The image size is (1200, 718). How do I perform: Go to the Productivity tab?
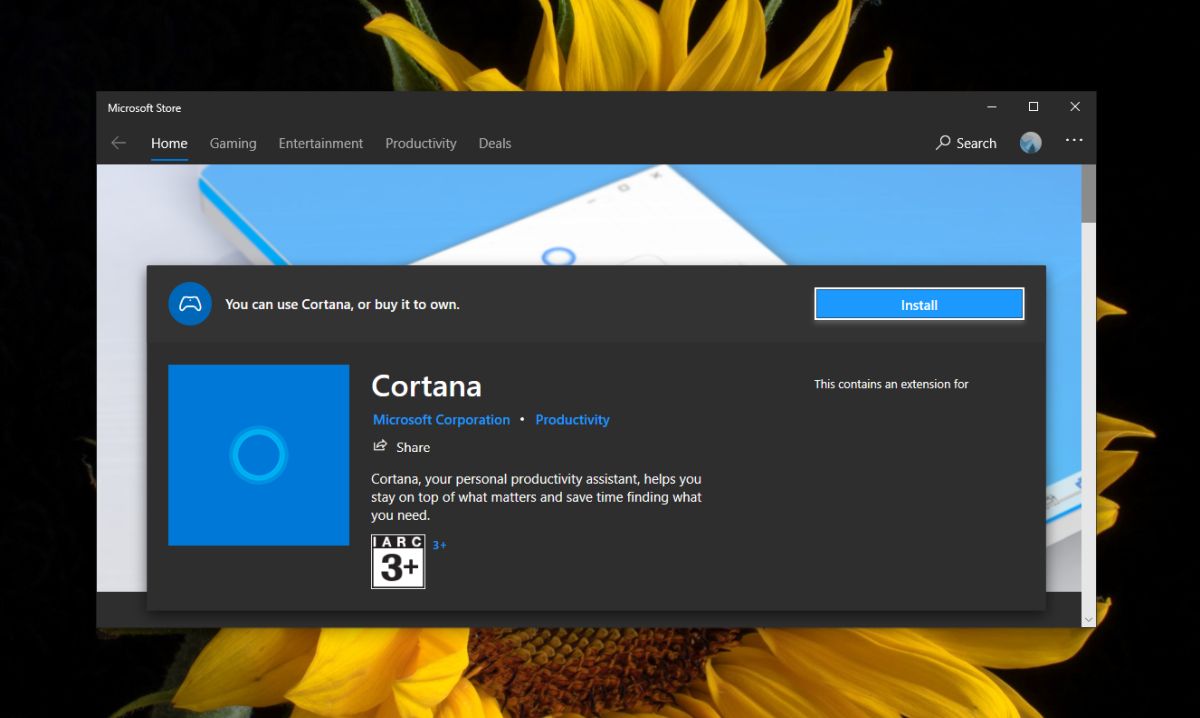coord(420,143)
